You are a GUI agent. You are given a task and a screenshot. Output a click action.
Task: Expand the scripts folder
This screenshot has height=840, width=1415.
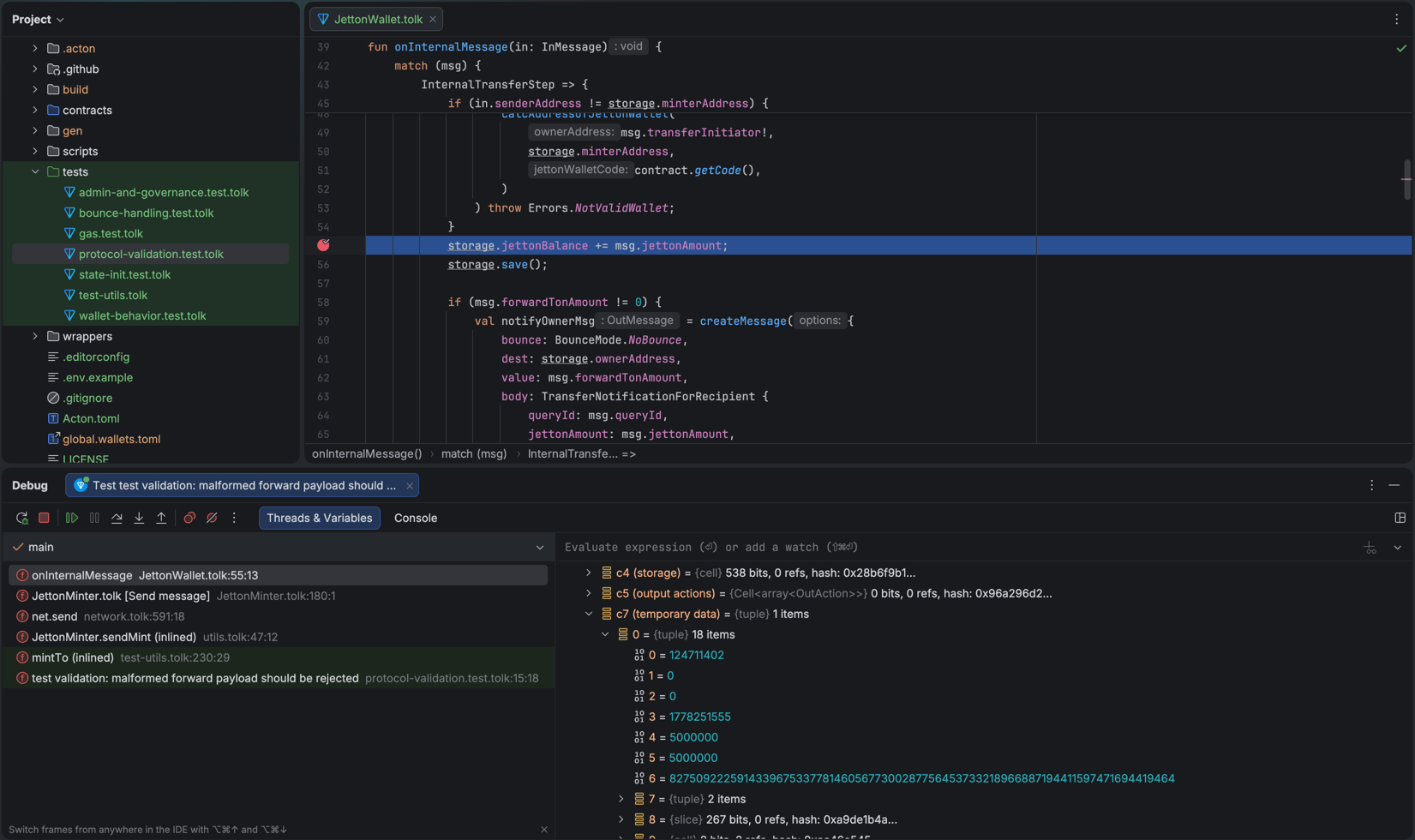pos(35,151)
